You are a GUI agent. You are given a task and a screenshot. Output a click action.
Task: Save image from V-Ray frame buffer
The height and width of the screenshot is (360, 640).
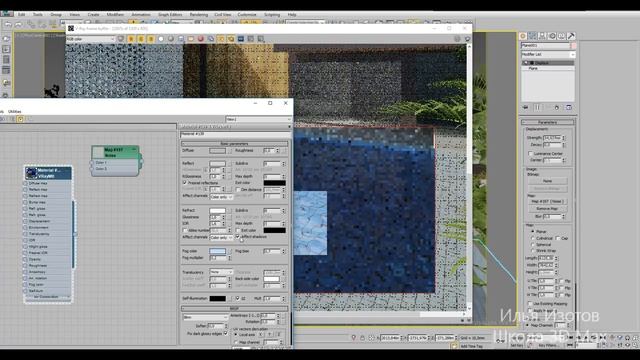coord(181,39)
